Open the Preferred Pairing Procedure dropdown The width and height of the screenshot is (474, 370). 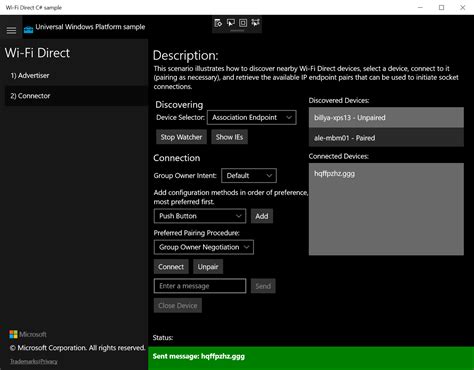(204, 247)
